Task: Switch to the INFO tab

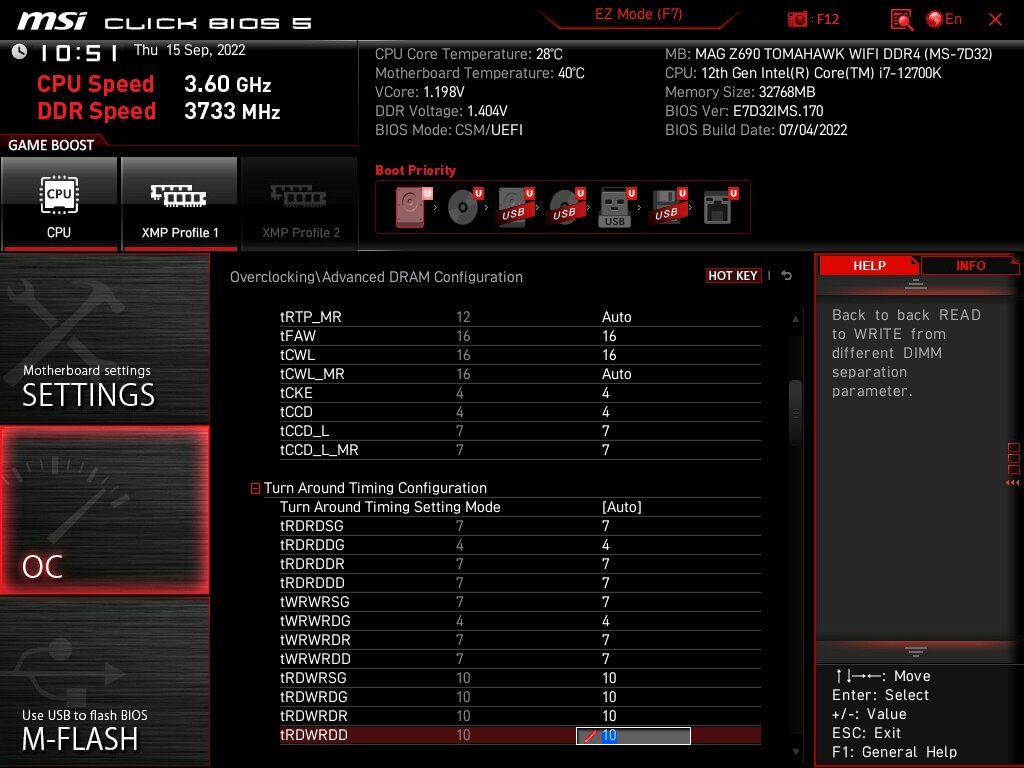Action: click(x=970, y=265)
